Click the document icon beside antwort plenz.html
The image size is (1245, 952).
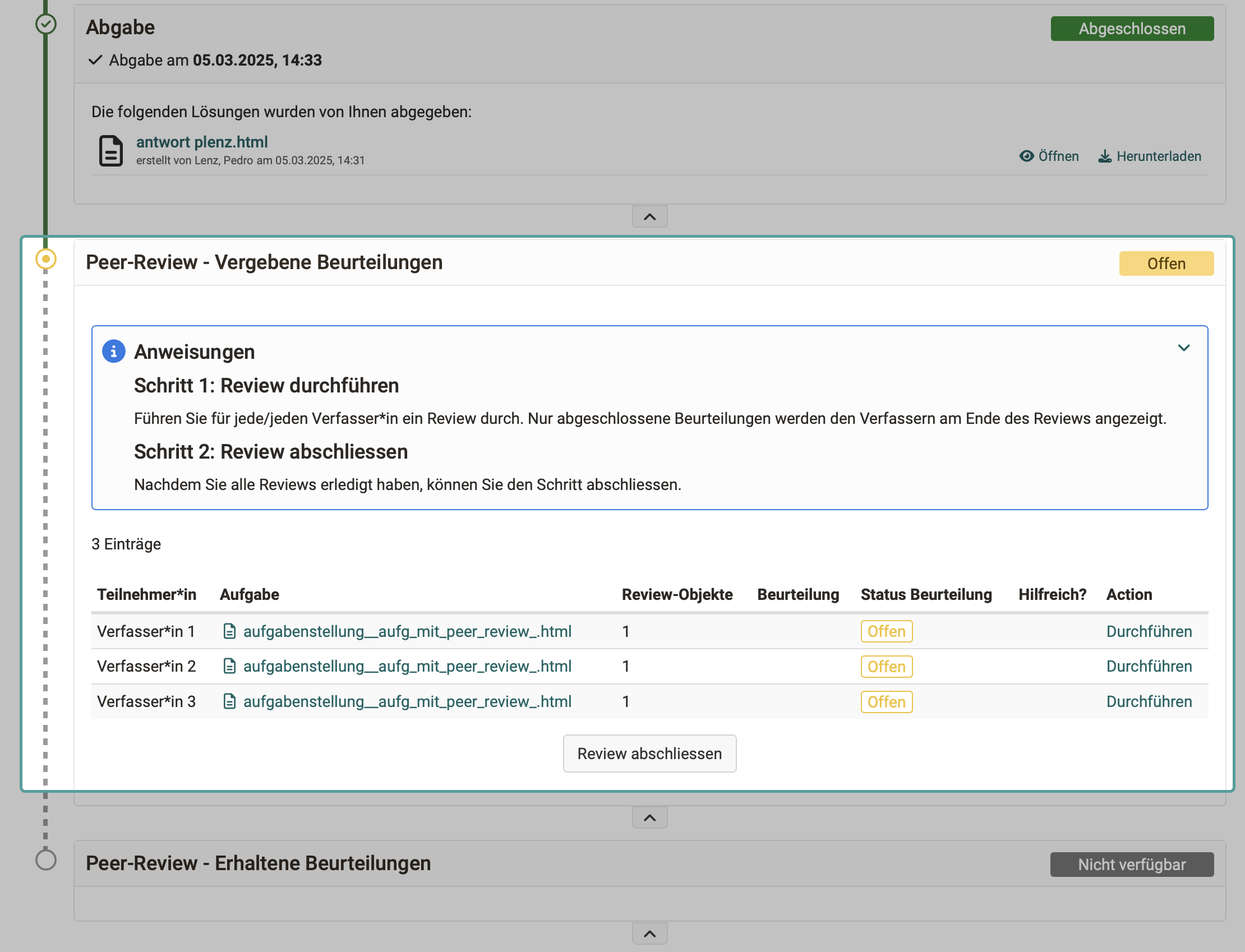[x=111, y=151]
